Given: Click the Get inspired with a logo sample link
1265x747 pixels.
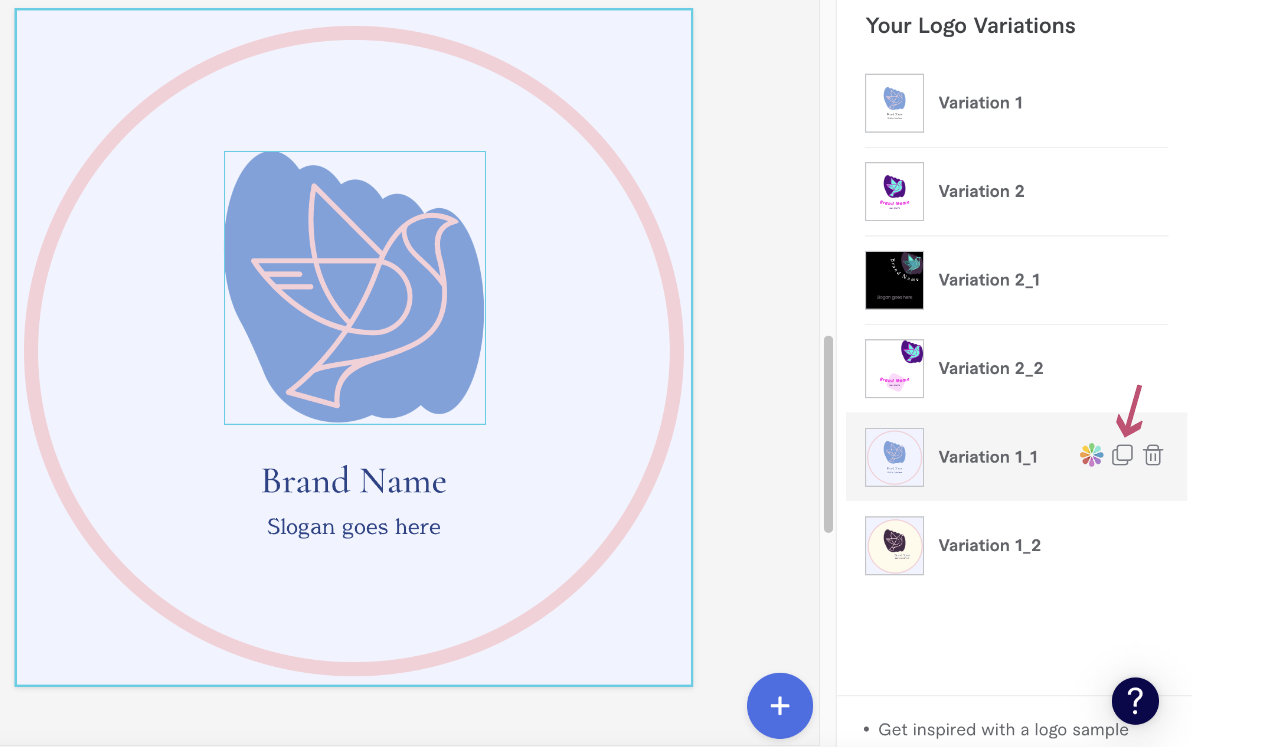Looking at the screenshot, I should [x=1003, y=729].
